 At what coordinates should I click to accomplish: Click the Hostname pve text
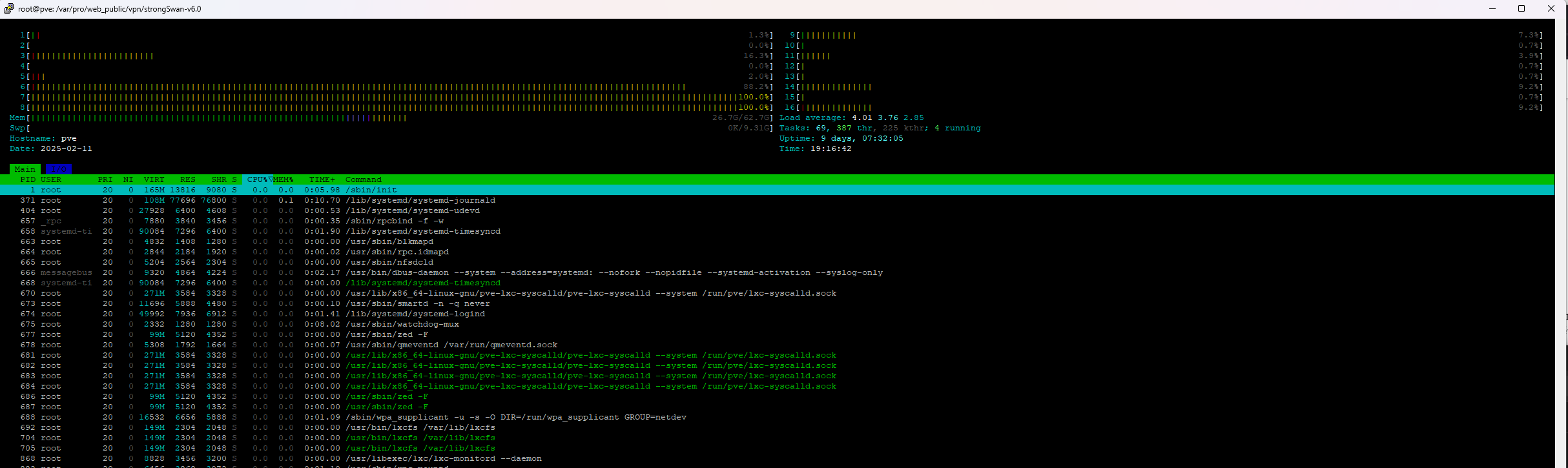point(43,138)
